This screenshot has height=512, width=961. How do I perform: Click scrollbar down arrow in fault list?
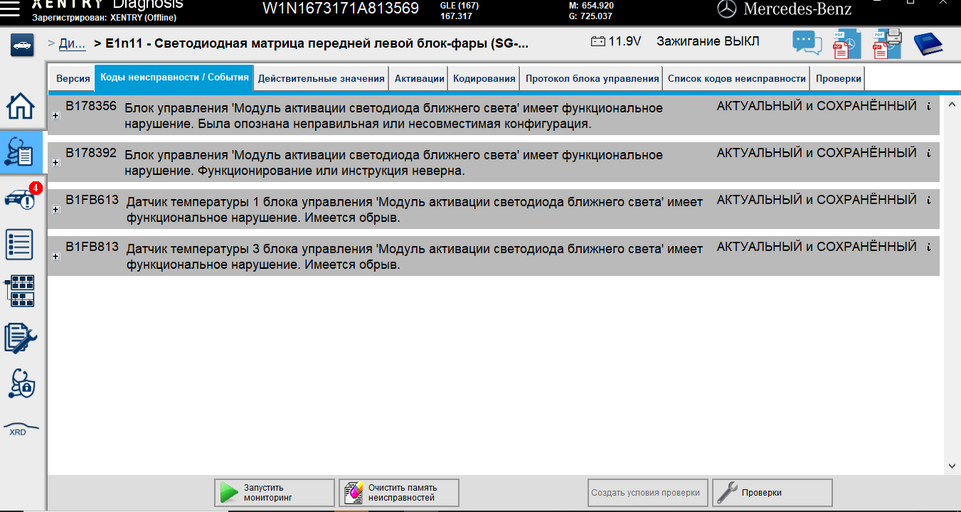951,466
